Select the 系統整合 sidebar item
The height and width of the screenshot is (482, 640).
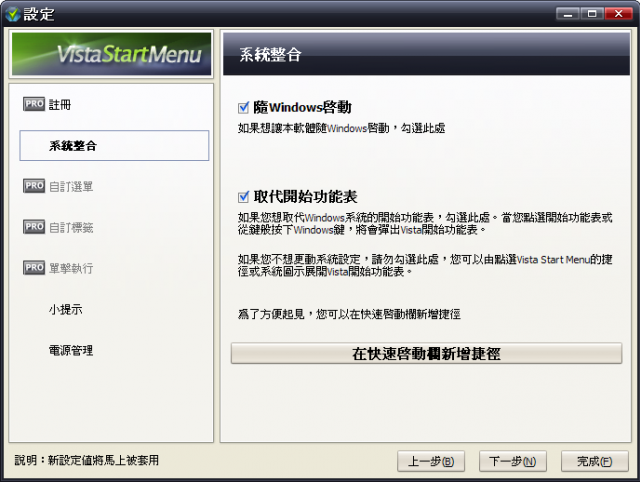click(114, 146)
